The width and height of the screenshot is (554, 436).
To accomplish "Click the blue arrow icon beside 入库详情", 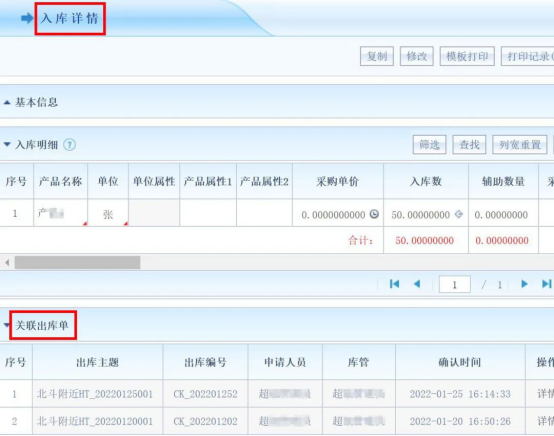I will pyautogui.click(x=27, y=18).
